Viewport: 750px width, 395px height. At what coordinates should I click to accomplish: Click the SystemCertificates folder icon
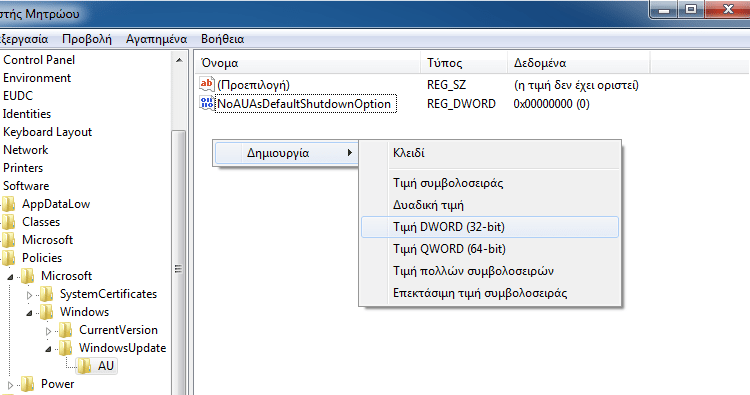click(x=46, y=294)
